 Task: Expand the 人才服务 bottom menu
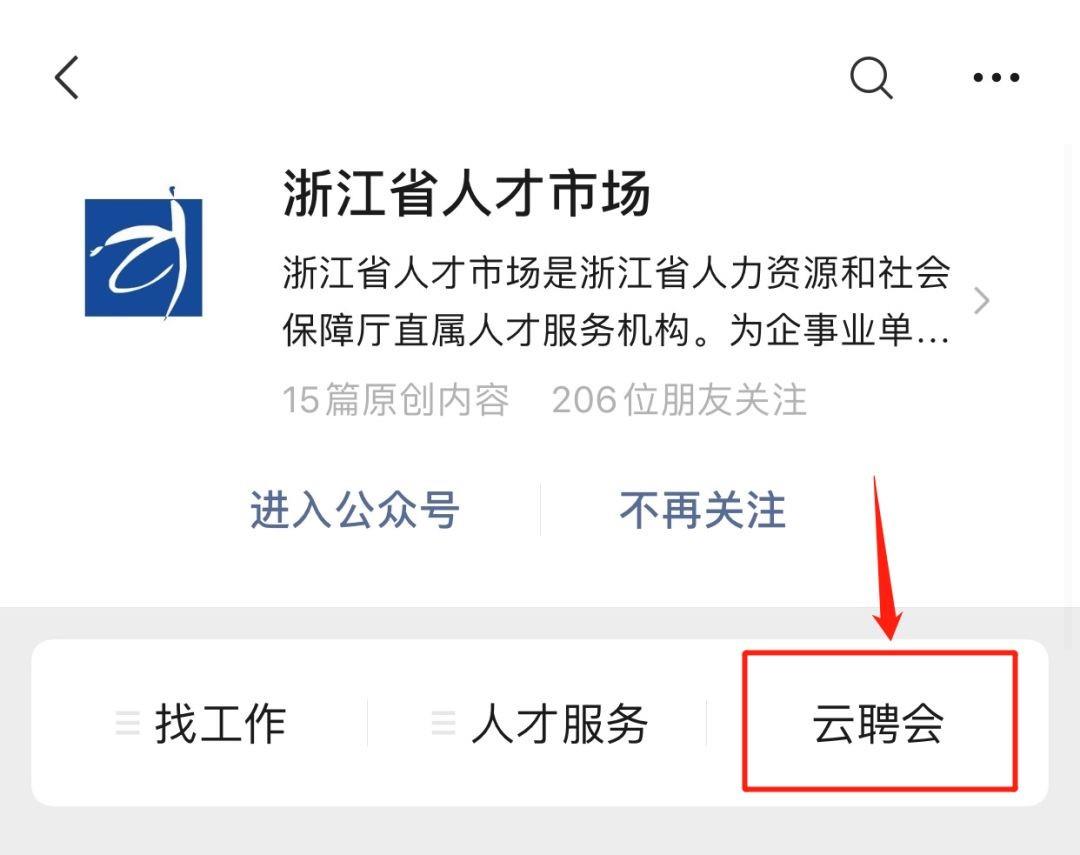539,723
